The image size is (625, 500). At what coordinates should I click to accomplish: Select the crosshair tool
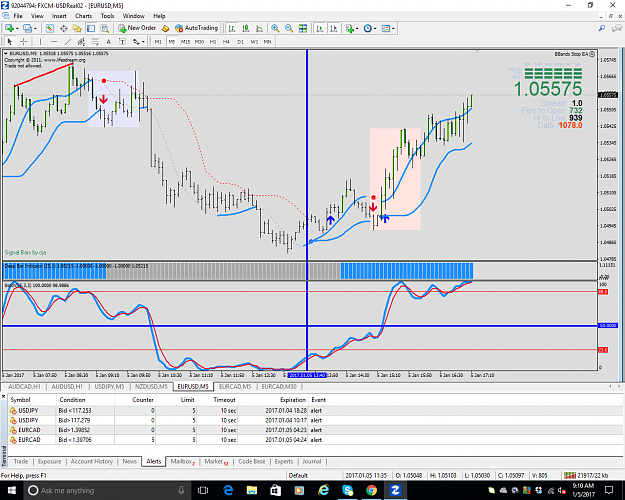[x=24, y=41]
